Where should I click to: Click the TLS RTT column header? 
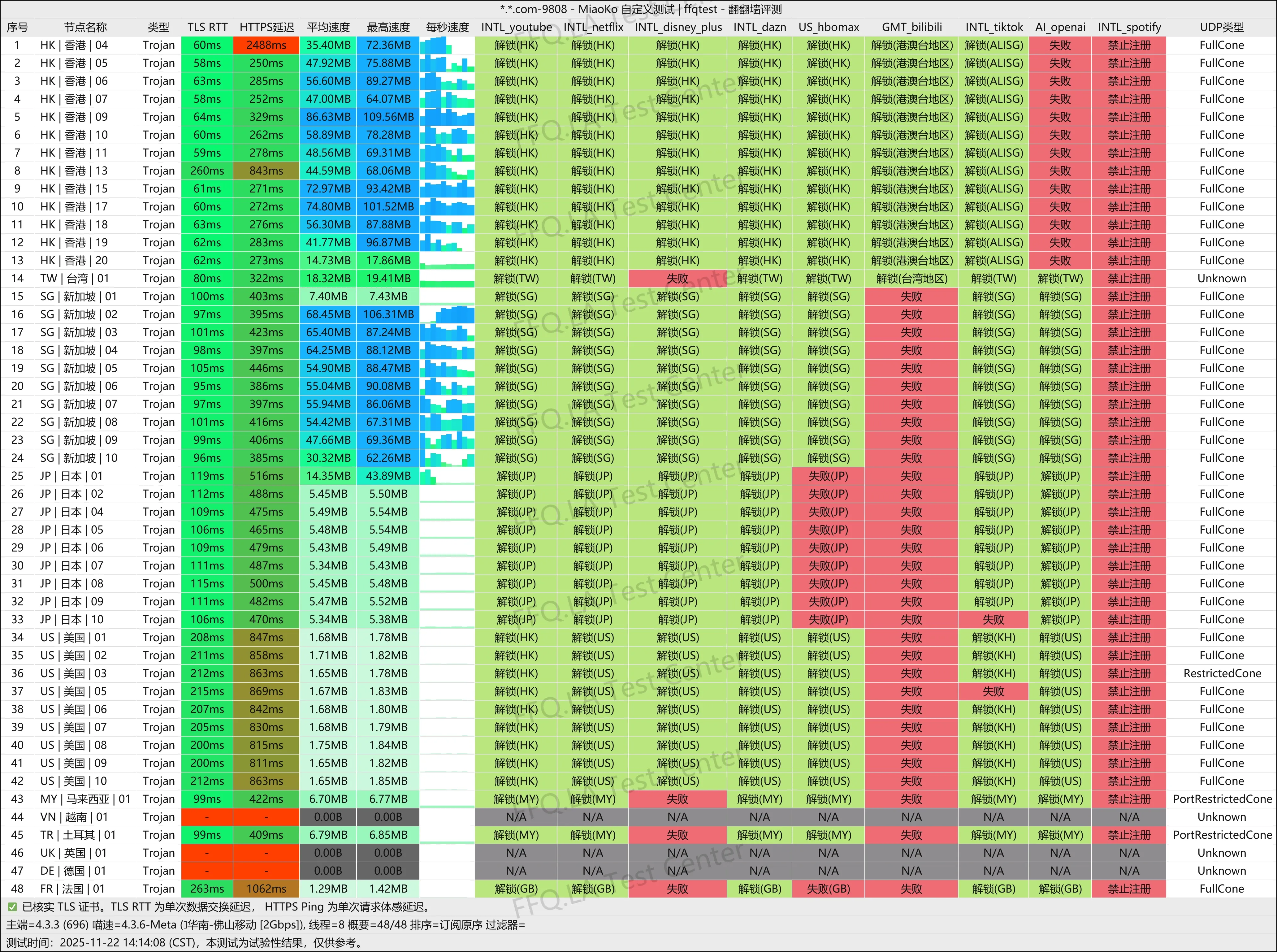(x=207, y=27)
